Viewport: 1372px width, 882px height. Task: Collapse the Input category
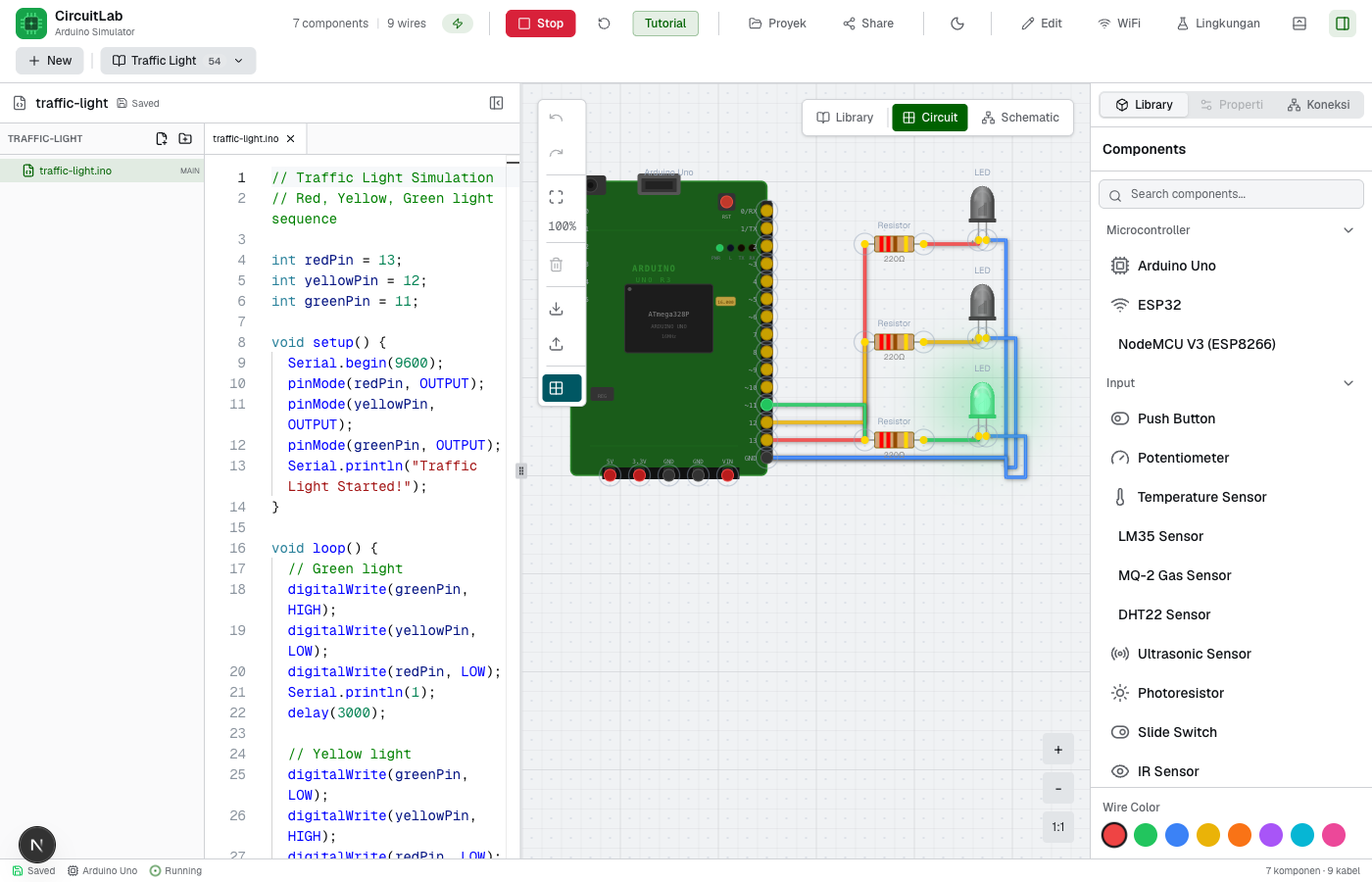pos(1348,383)
